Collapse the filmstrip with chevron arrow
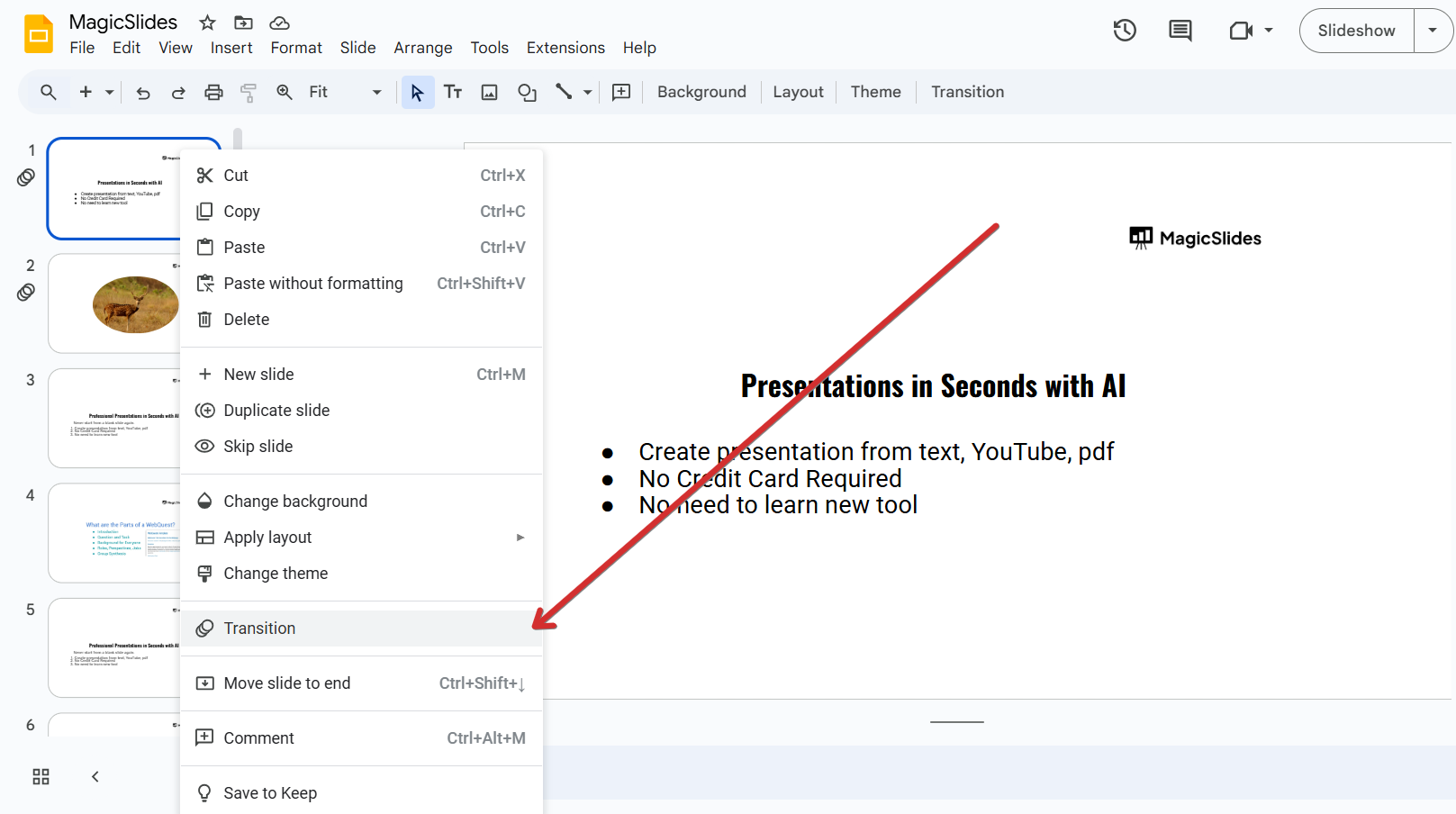 pos(95,777)
